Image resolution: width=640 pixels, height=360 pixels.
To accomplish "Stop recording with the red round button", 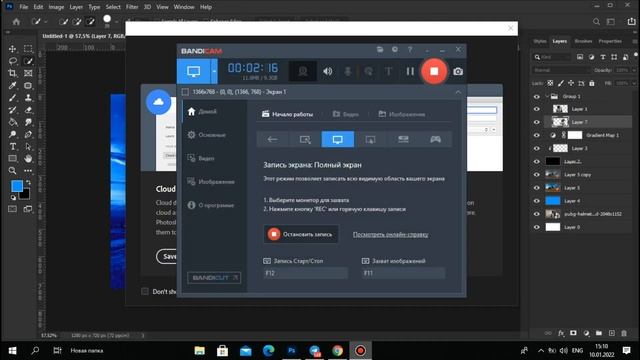I will pyautogui.click(x=434, y=71).
